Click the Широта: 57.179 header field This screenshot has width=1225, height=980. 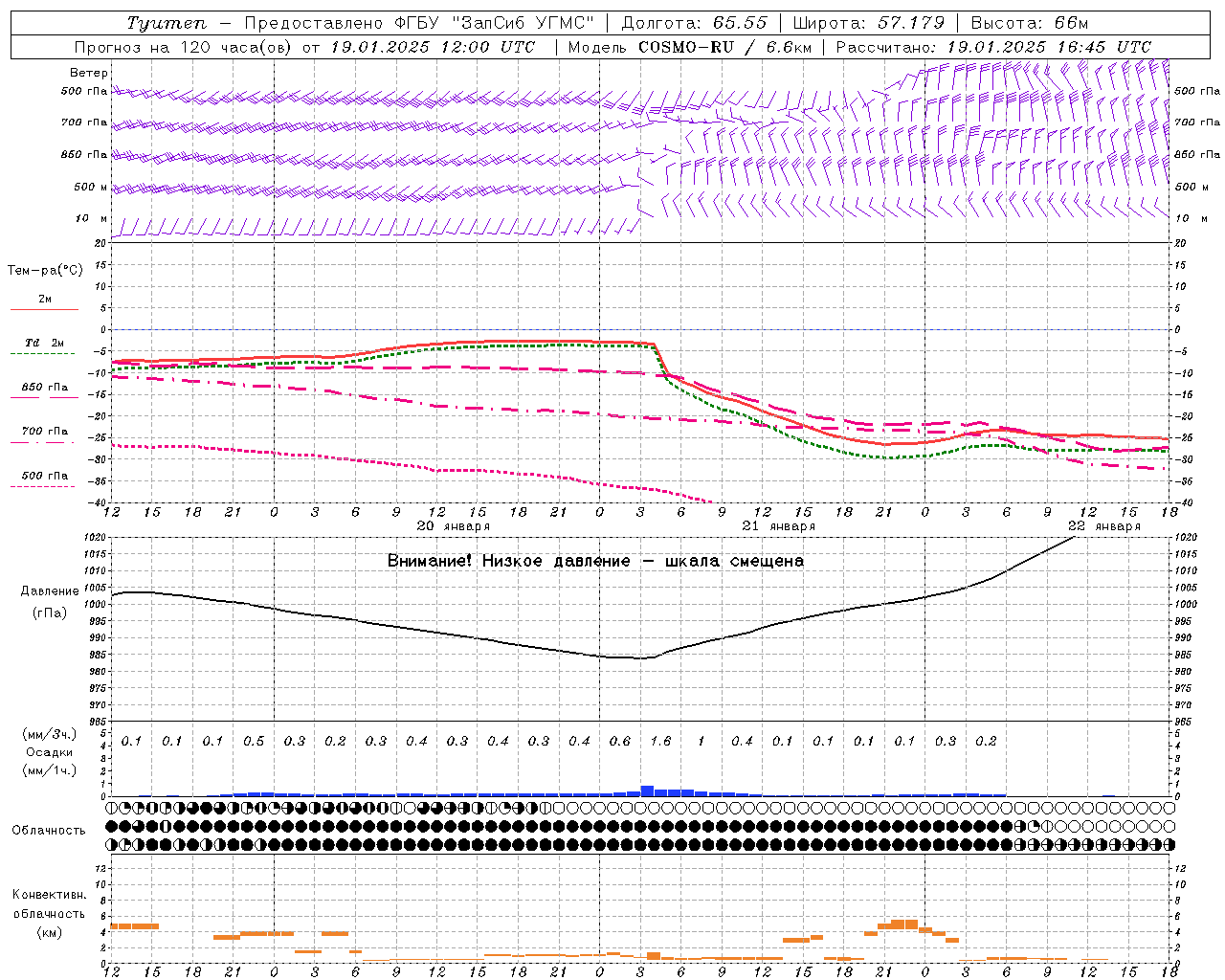[869, 23]
